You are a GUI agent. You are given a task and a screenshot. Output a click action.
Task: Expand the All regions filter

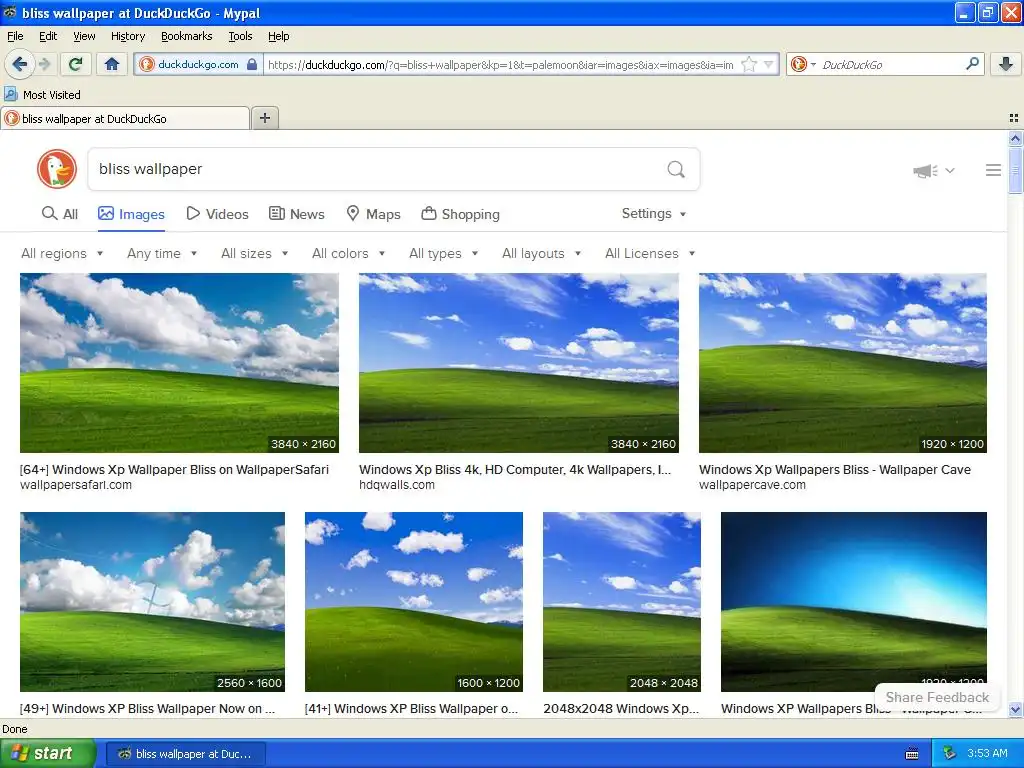pyautogui.click(x=62, y=253)
